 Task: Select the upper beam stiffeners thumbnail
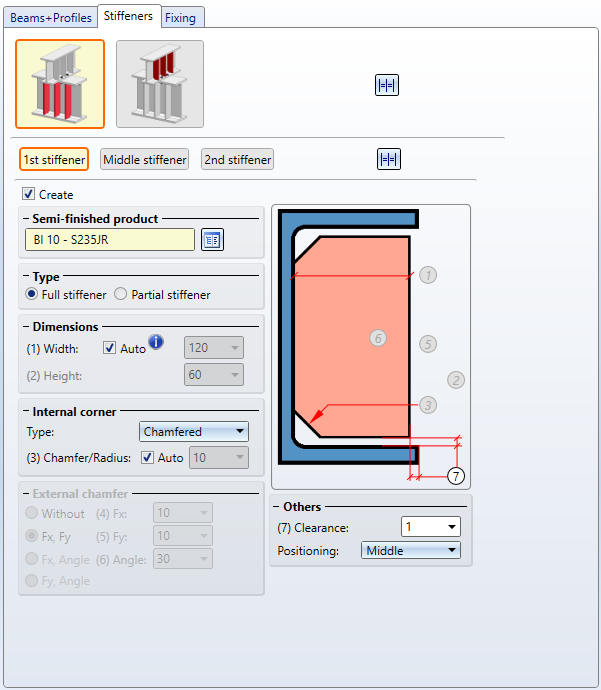click(x=160, y=84)
